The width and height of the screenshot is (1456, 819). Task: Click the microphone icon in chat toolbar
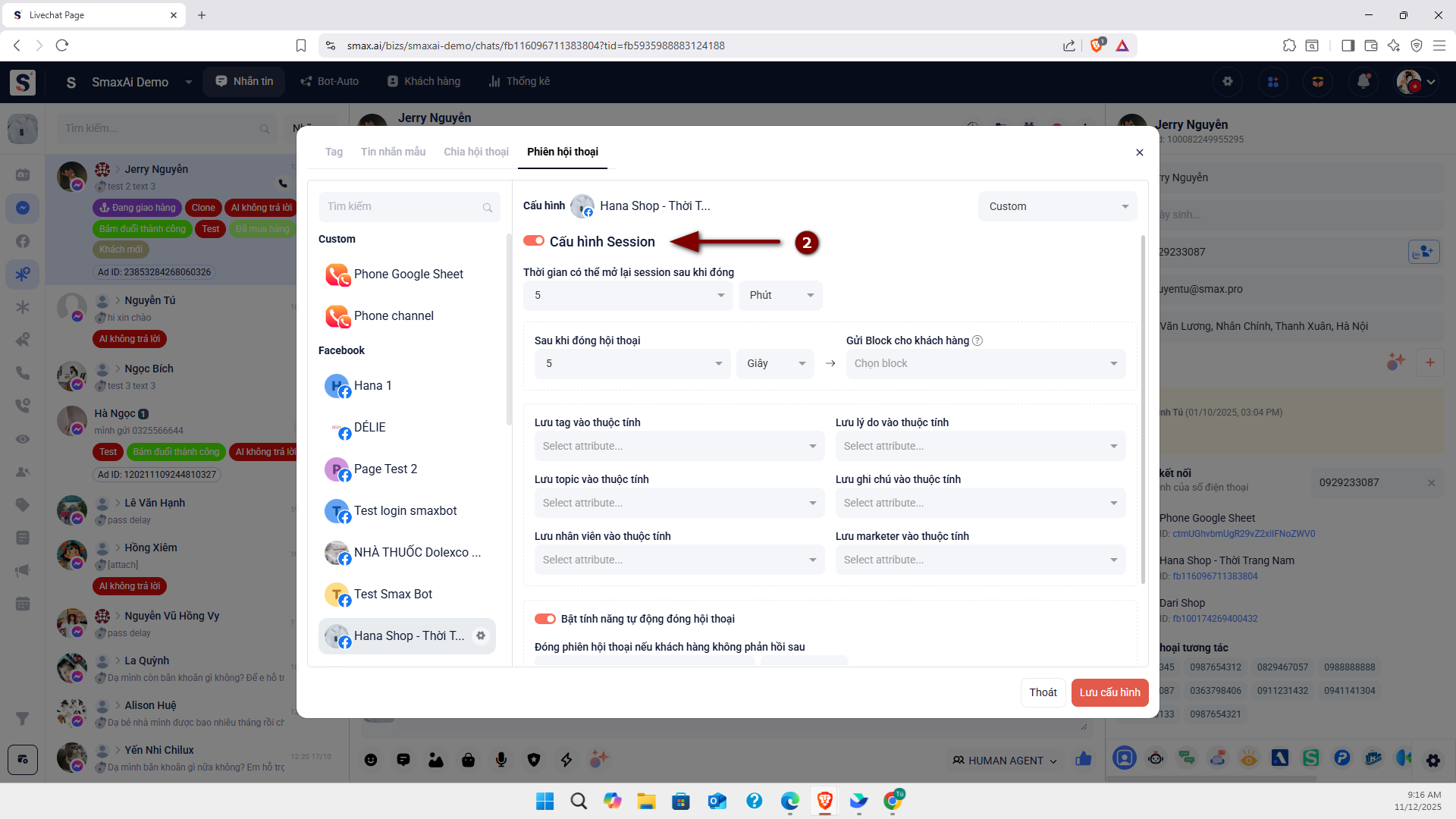pyautogui.click(x=501, y=760)
